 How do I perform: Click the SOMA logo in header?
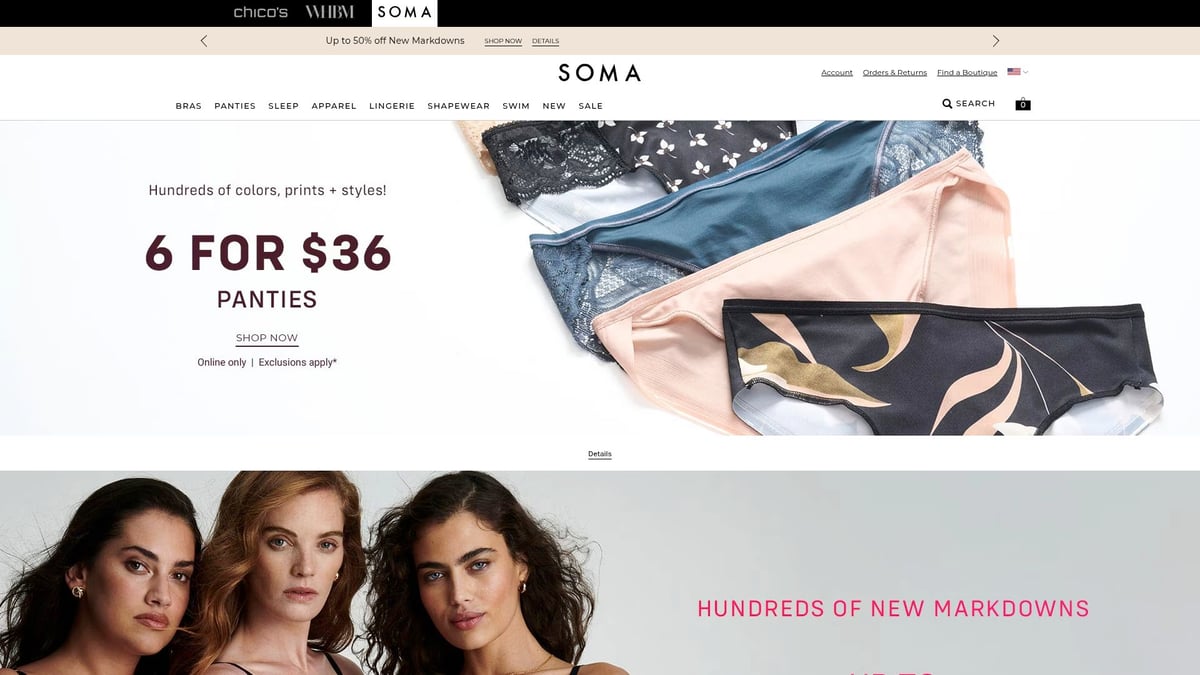point(599,73)
